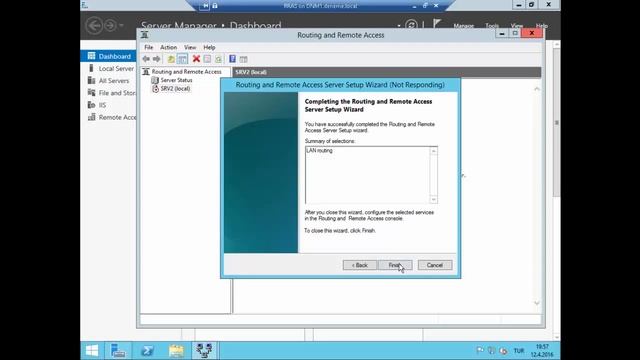Open IIS in Server Manager sidebar

click(x=109, y=105)
